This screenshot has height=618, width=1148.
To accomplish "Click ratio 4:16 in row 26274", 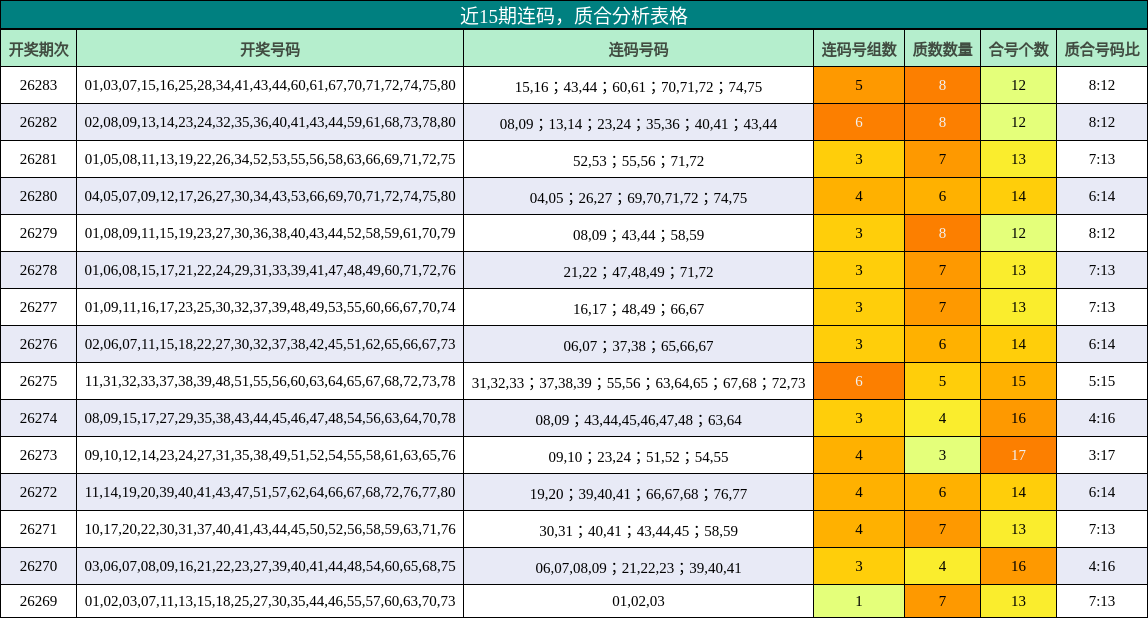I will coord(1102,418).
